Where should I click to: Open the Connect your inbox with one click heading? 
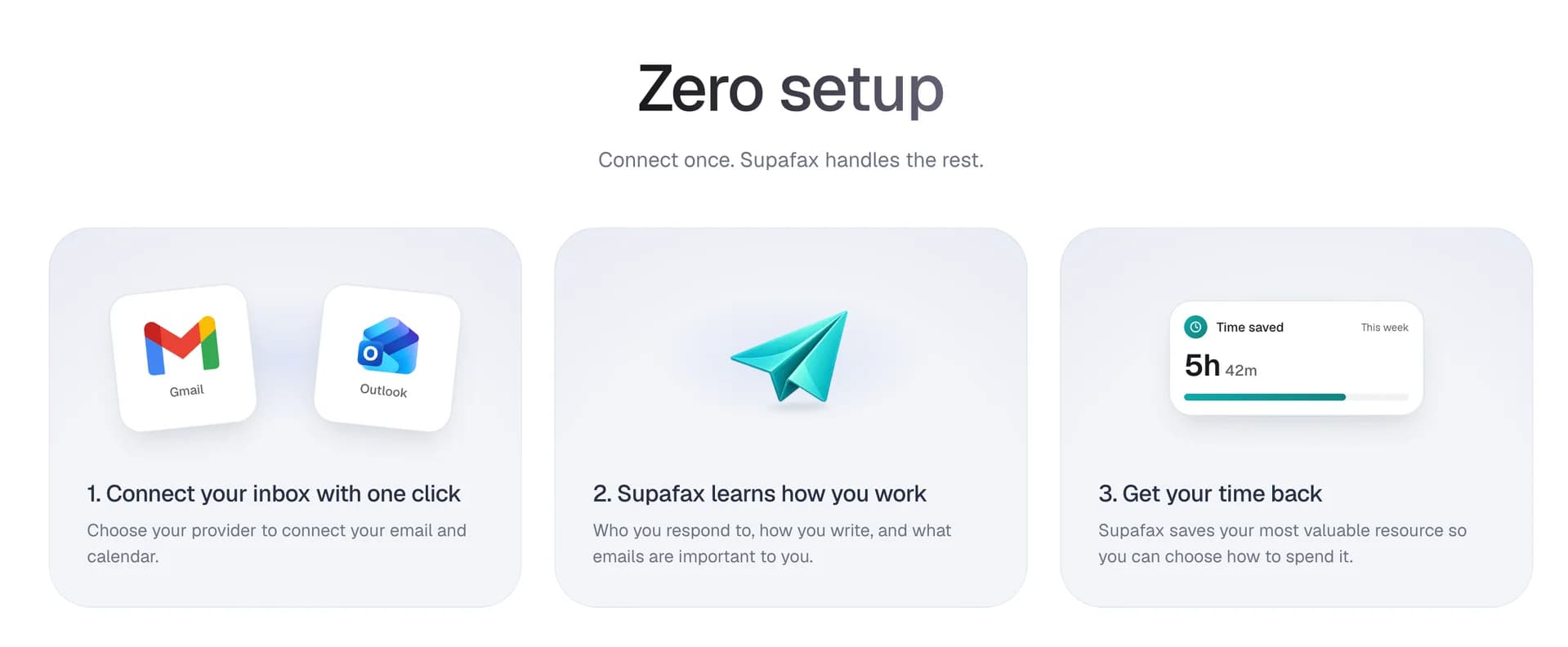click(x=274, y=493)
